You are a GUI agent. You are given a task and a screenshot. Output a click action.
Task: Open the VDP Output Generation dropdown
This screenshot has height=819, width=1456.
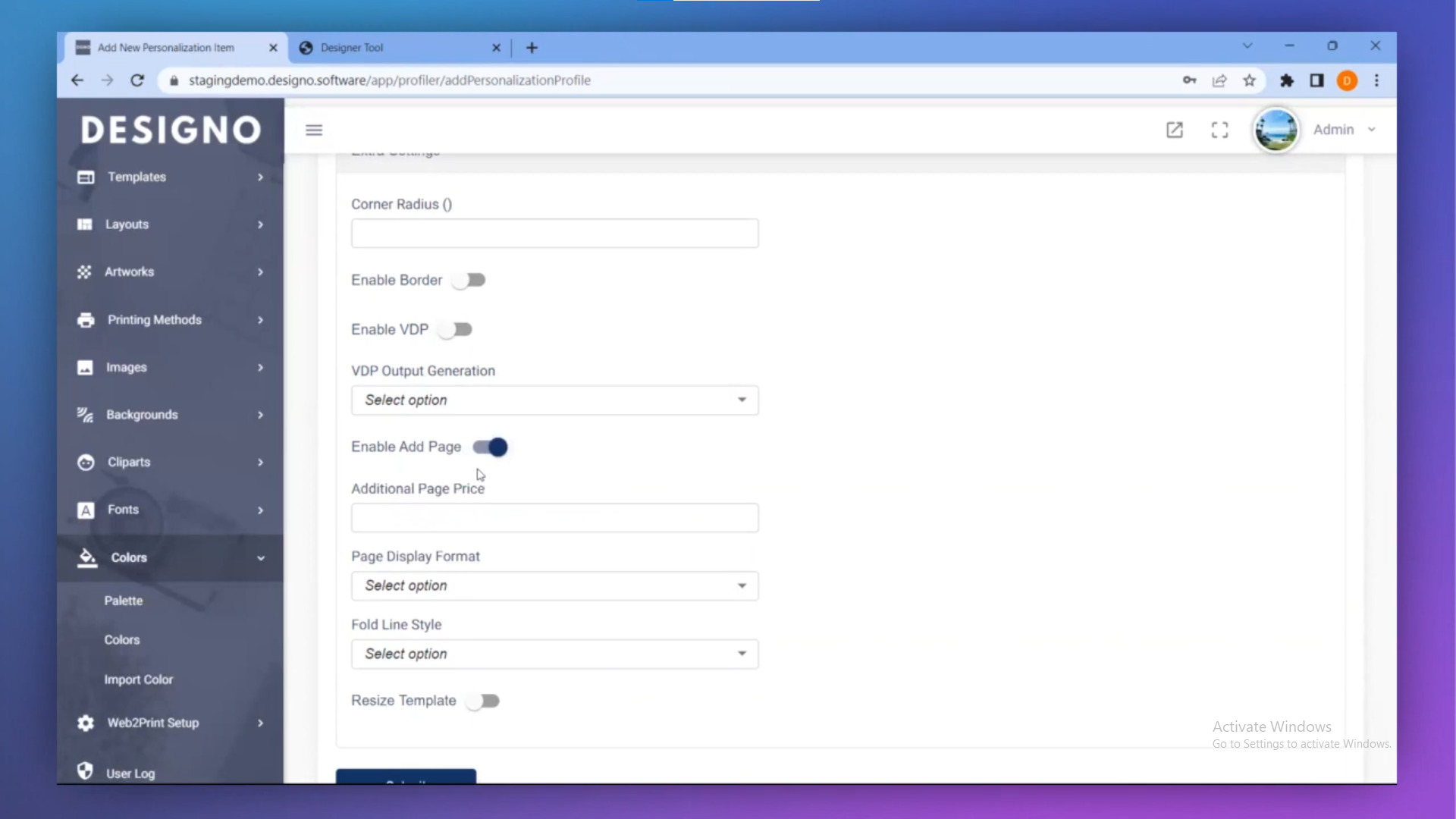click(x=554, y=400)
